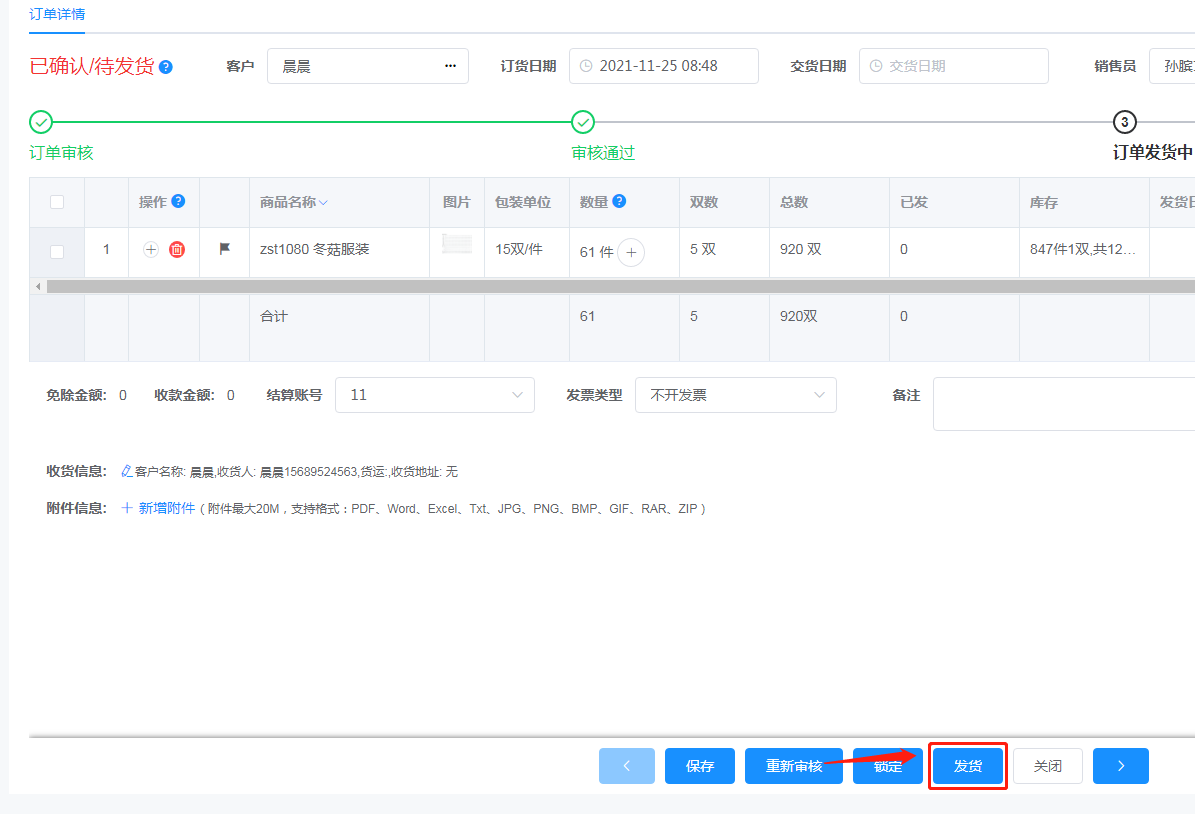Click the 重新审核 button
Image resolution: width=1195 pixels, height=814 pixels.
click(x=793, y=766)
